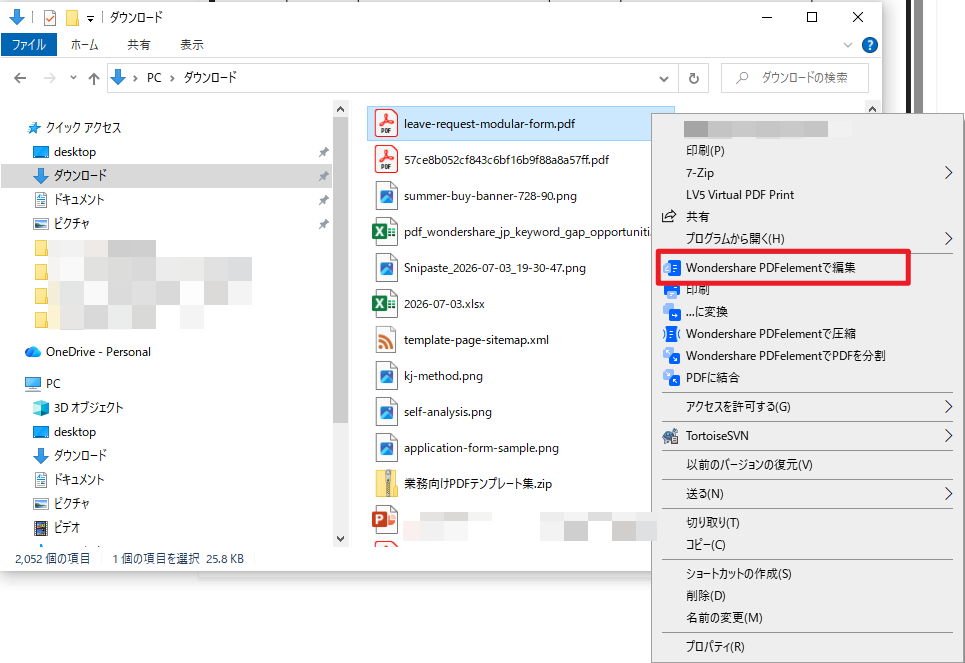
Task: Click the PowerPoint file icon in the list
Action: tap(385, 520)
